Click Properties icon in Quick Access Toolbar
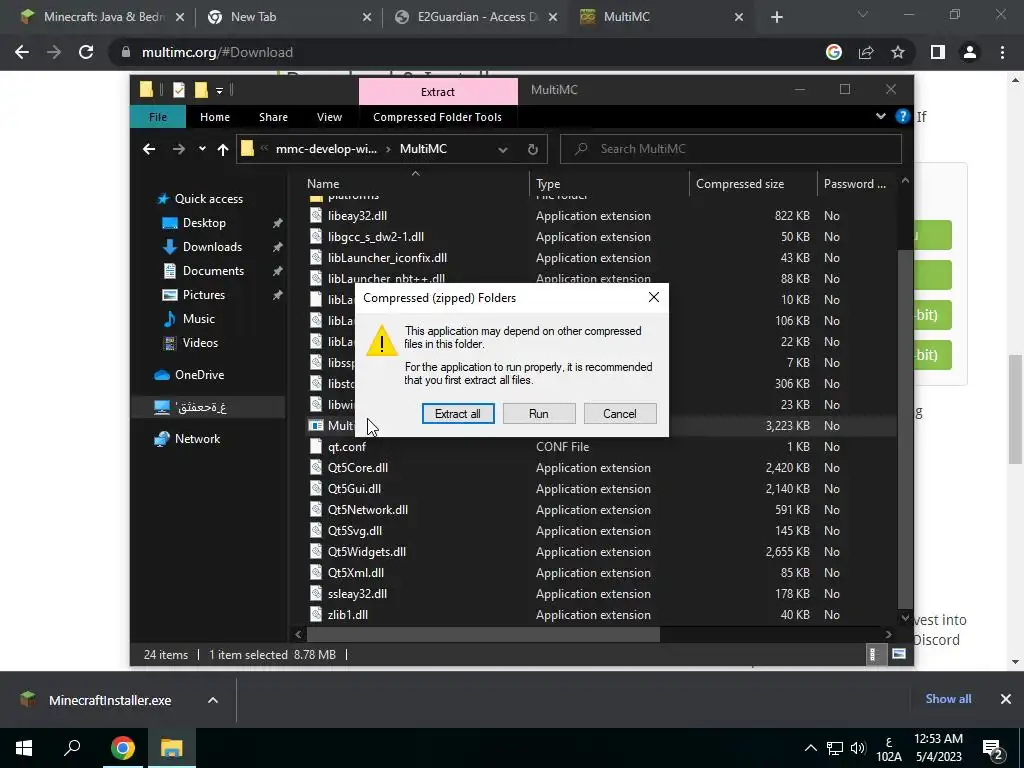Screen dimensions: 1024x768 tap(179, 89)
